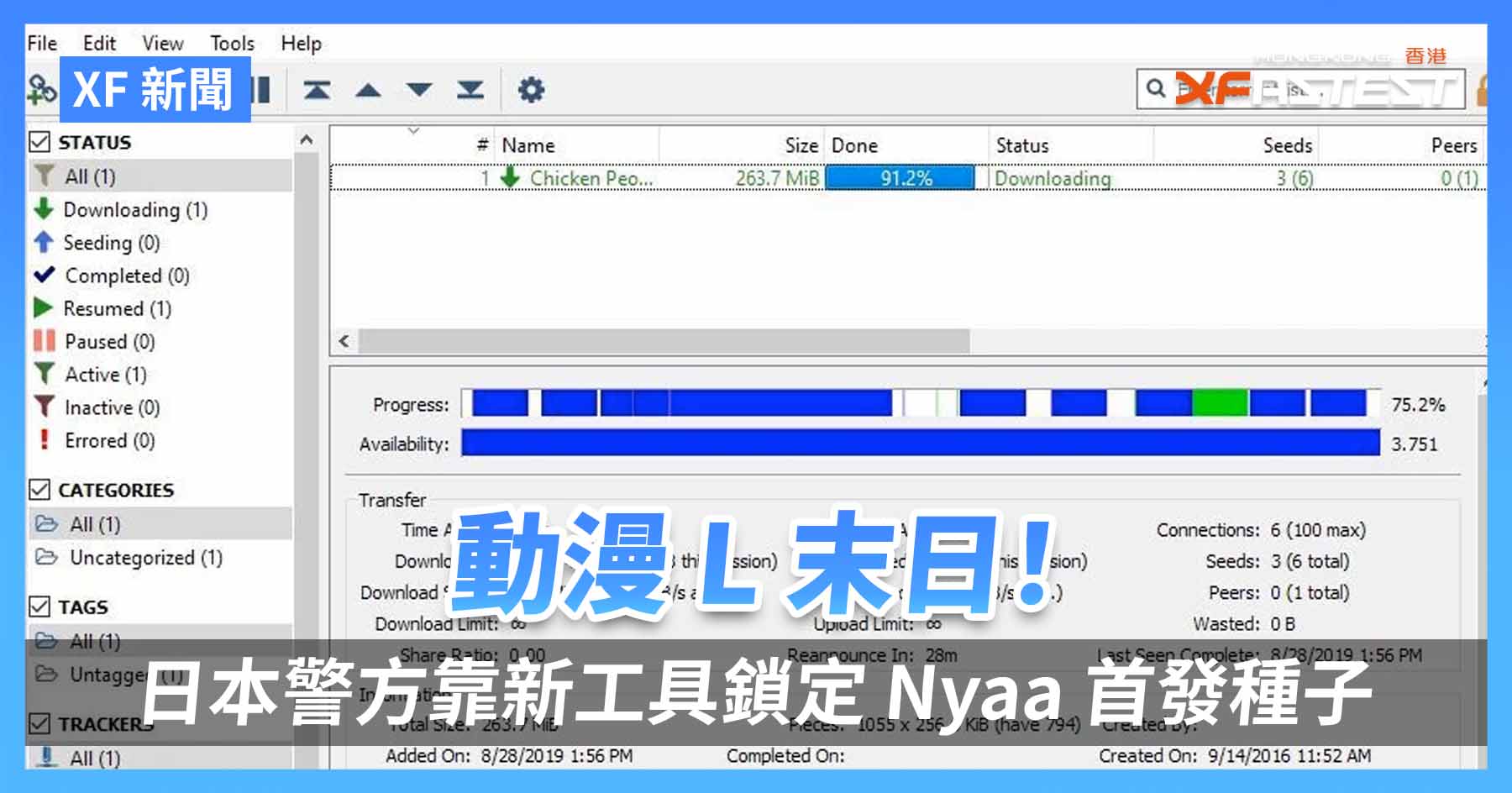Click the 91.2% done progress bar
Image resolution: width=1512 pixels, height=793 pixels.
coord(900,178)
